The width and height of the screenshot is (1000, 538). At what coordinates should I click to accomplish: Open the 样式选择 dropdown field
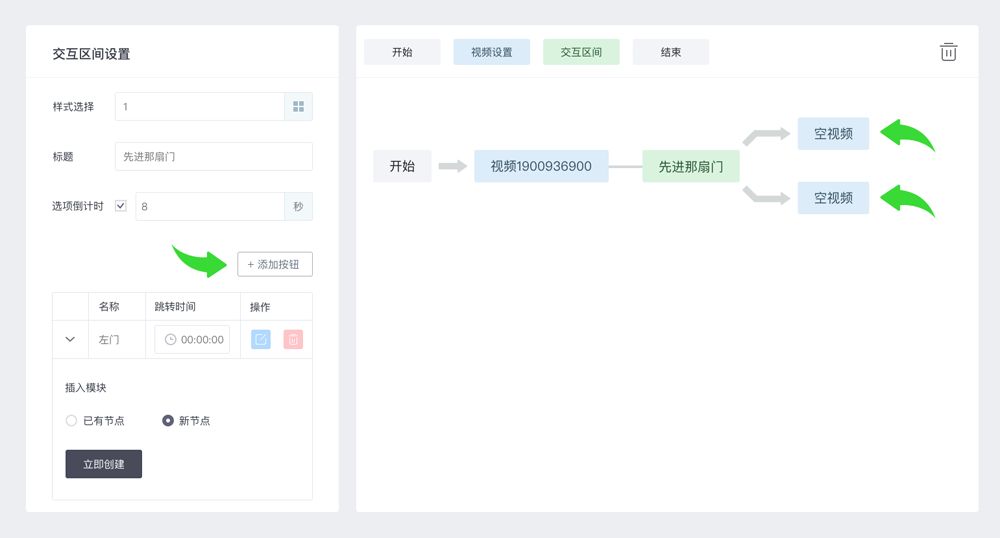[x=200, y=106]
